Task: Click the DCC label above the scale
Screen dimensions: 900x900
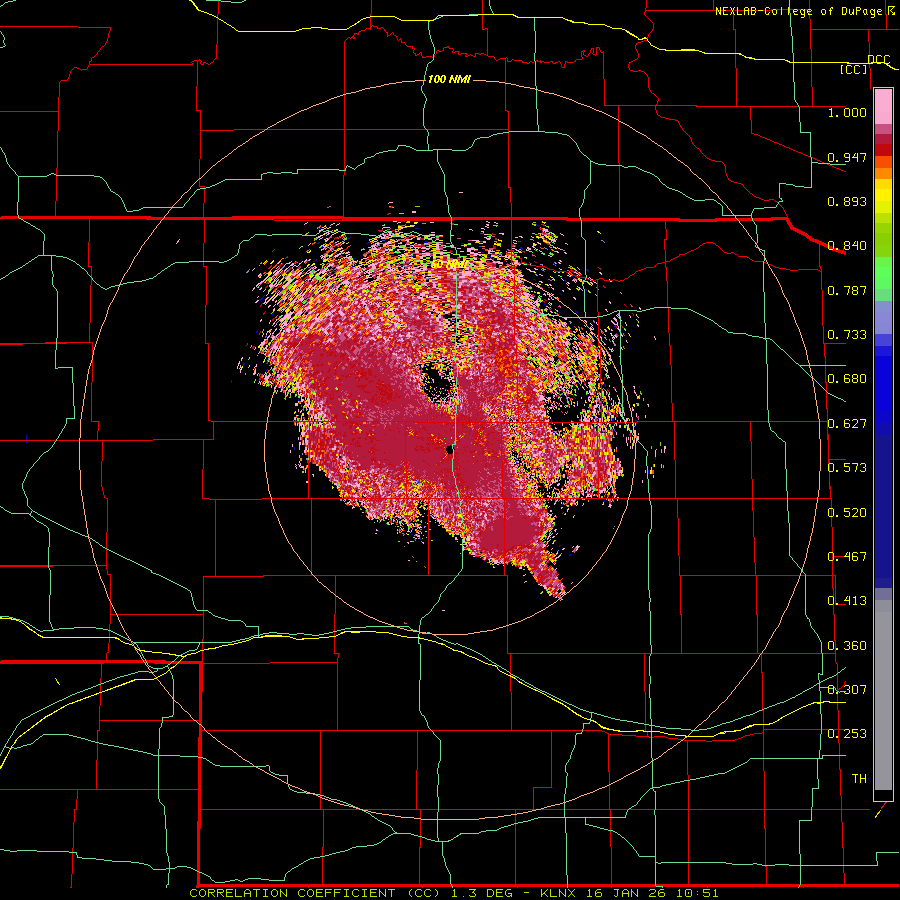Action: (878, 60)
